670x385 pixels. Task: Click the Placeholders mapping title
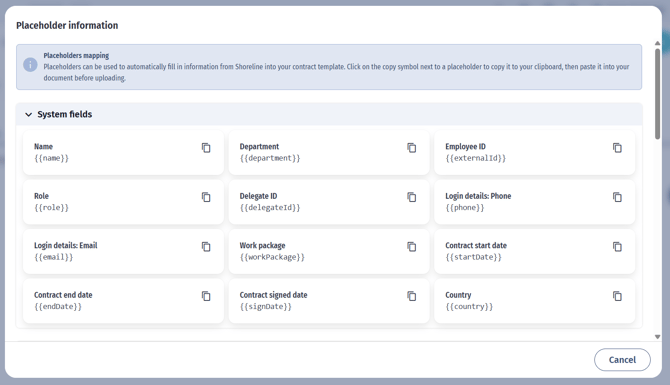coord(76,56)
